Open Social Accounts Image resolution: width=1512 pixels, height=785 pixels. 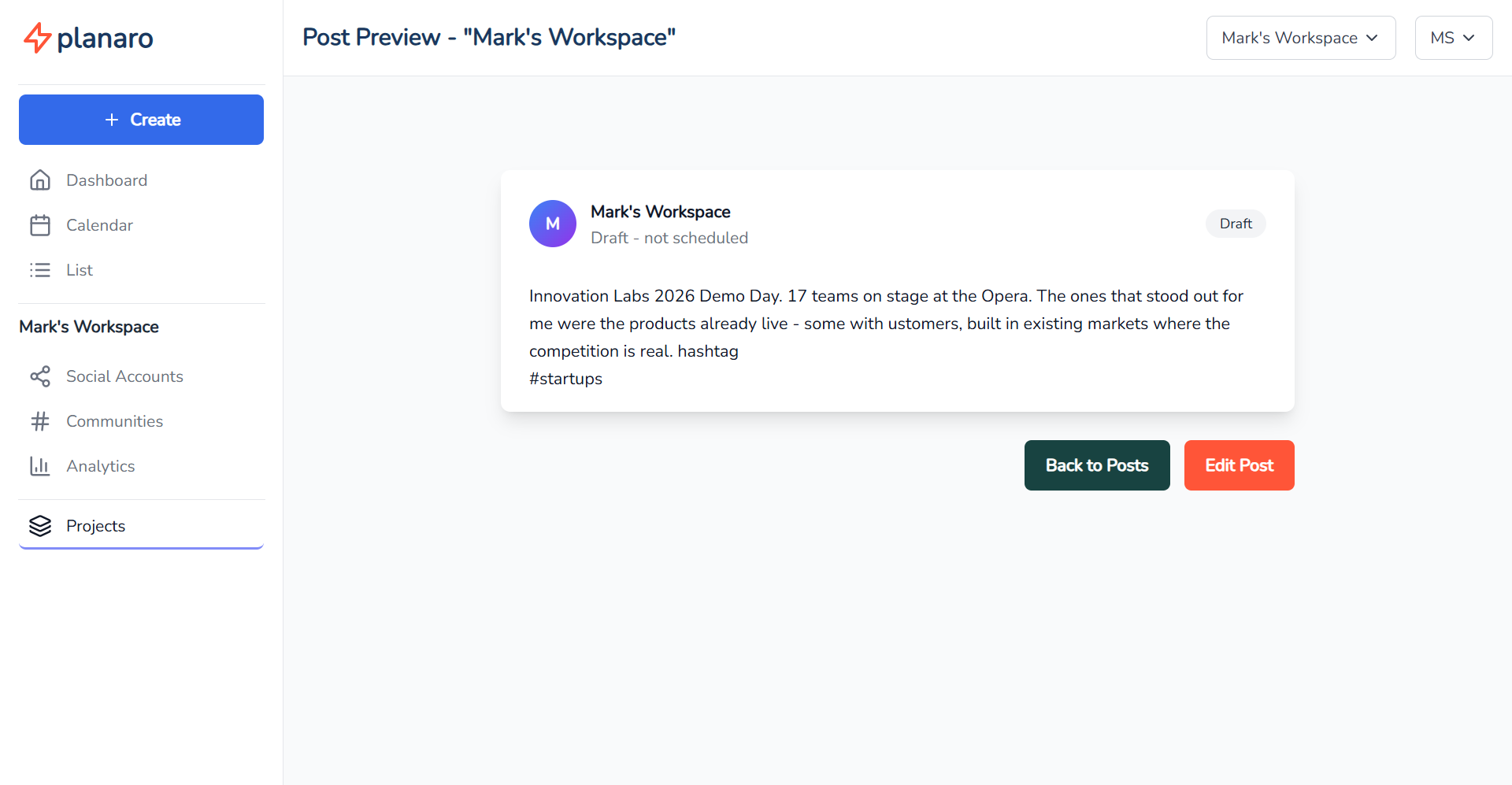tap(142, 376)
